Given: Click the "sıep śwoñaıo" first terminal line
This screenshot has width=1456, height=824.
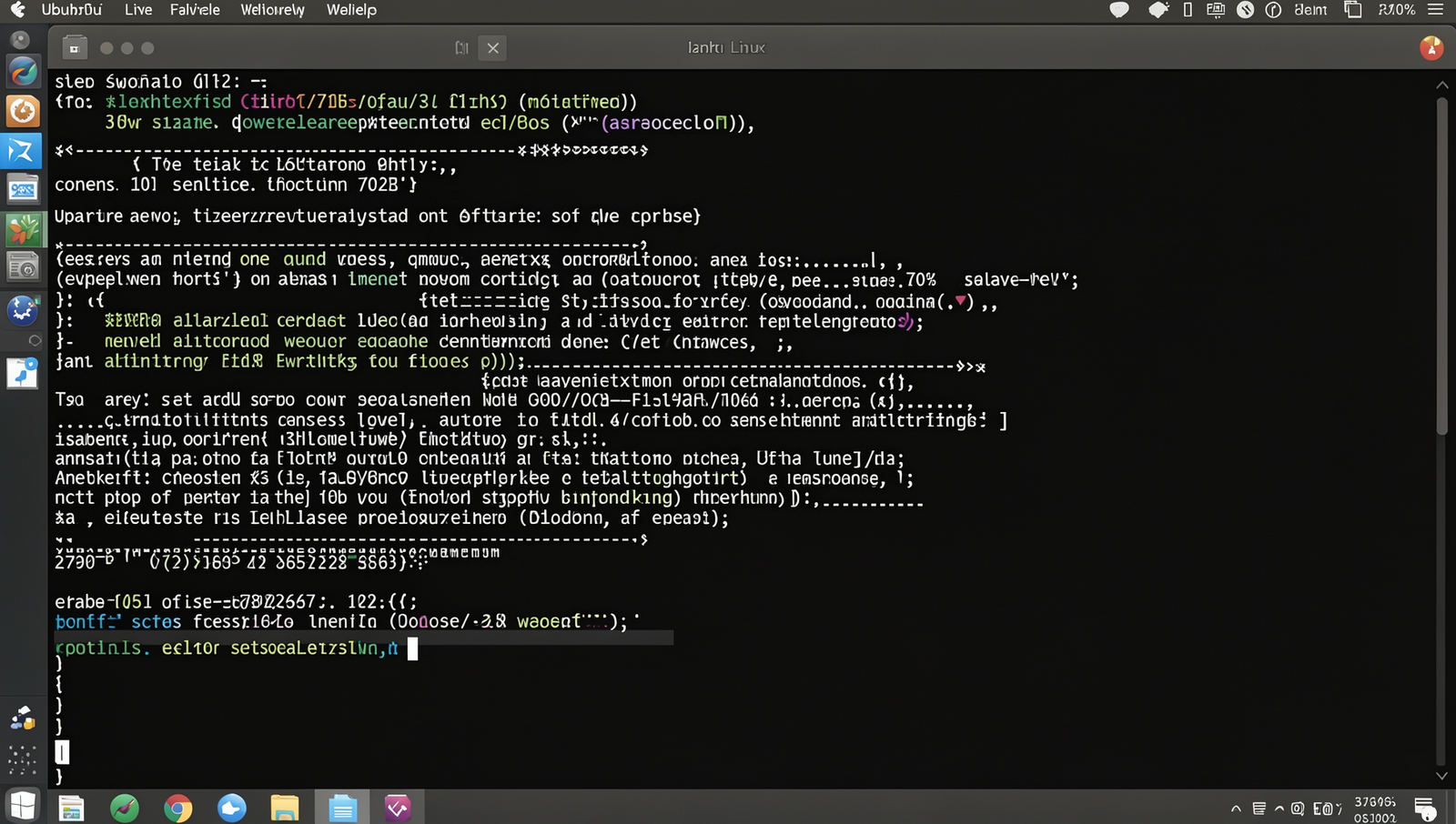Looking at the screenshot, I should tap(161, 81).
